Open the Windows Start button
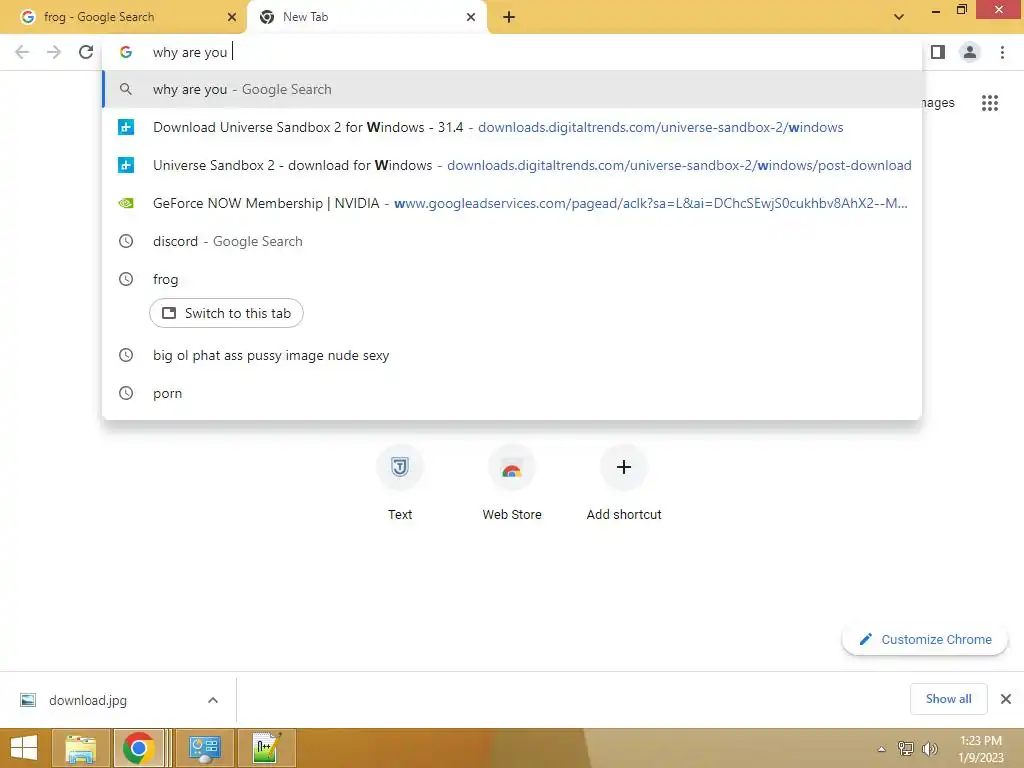 click(24, 748)
